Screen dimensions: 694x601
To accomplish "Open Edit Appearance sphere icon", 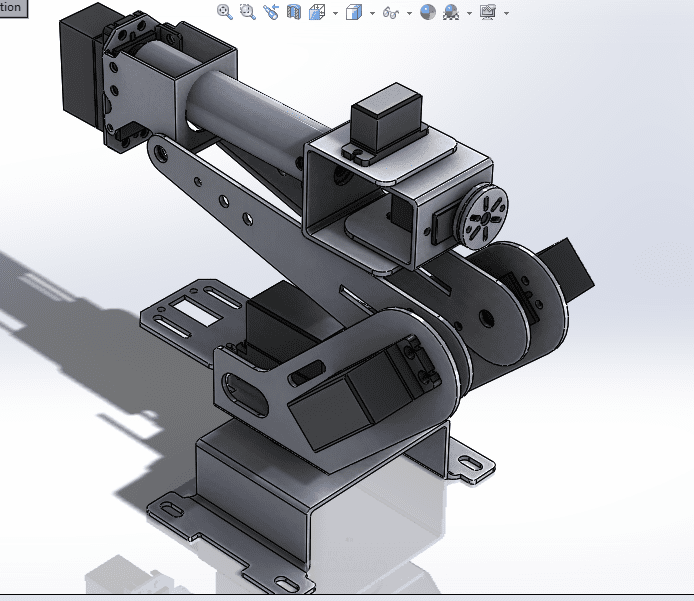I will 428,12.
